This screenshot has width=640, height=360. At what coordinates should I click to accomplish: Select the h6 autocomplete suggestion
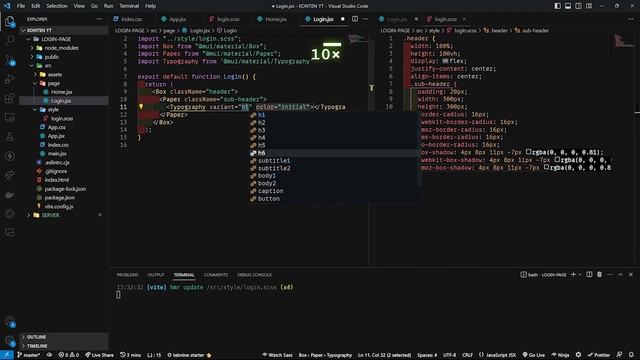click(334, 153)
